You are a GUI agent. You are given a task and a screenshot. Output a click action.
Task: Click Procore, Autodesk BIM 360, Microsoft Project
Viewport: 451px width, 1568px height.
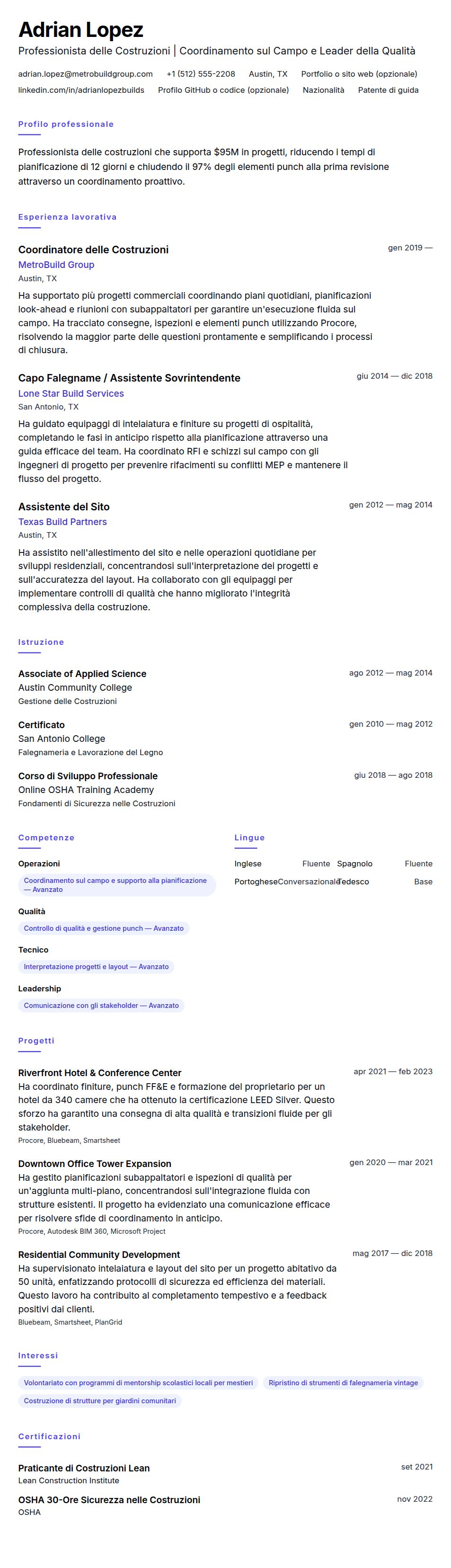[92, 1231]
